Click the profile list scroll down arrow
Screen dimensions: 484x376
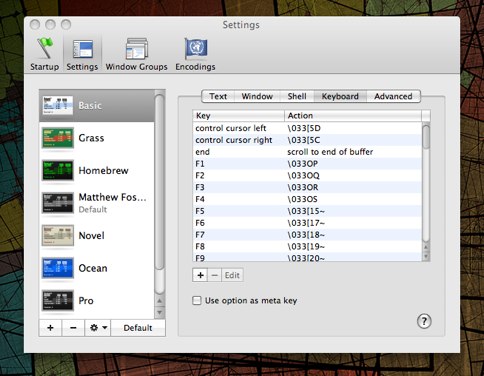tap(160, 312)
